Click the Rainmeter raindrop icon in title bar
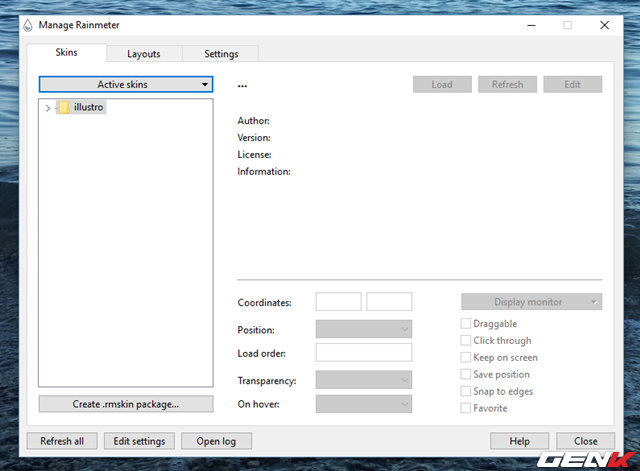The image size is (640, 471). (28, 25)
